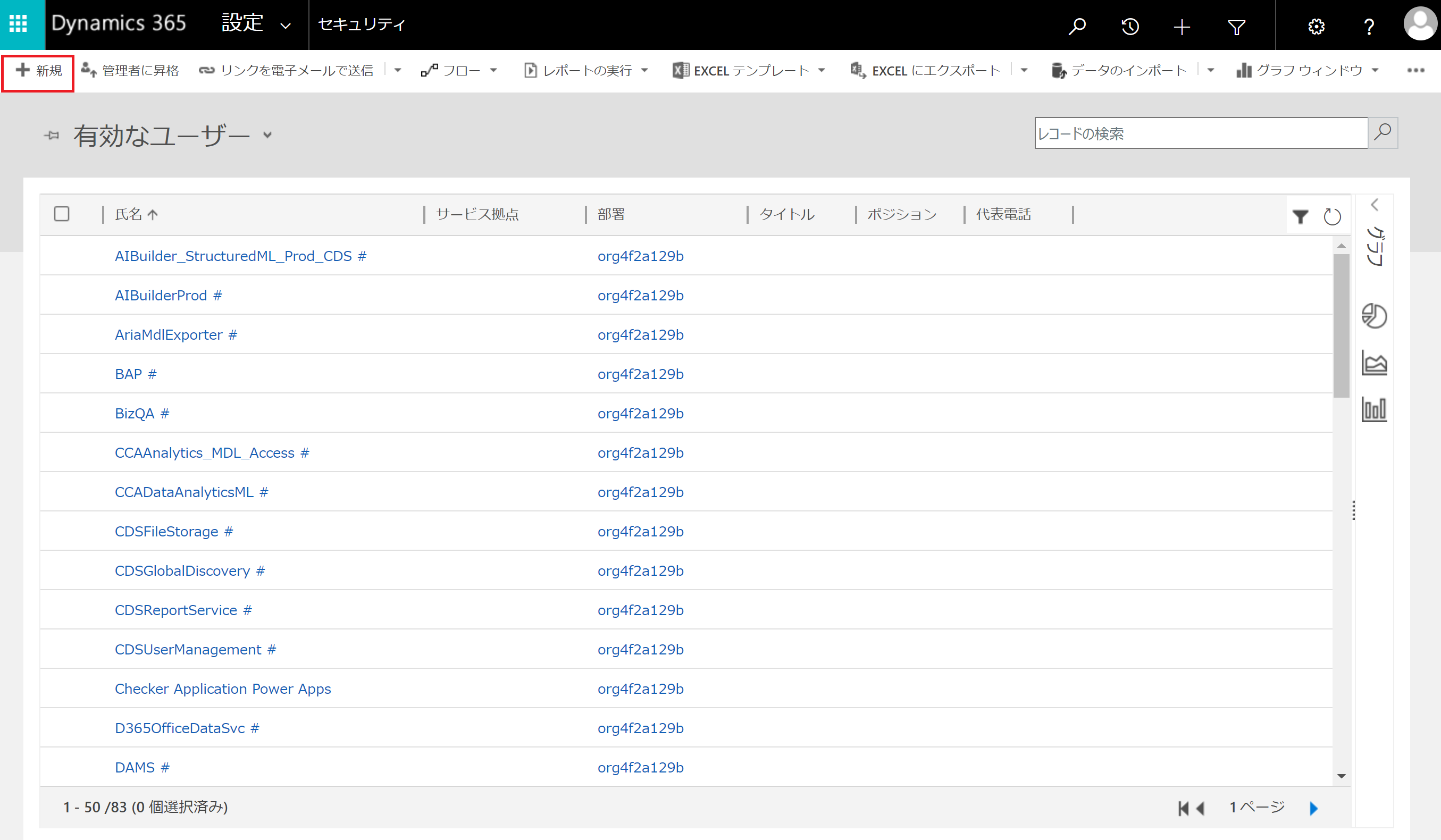
Task: Click the record search magnifier button
Action: pyautogui.click(x=1383, y=133)
